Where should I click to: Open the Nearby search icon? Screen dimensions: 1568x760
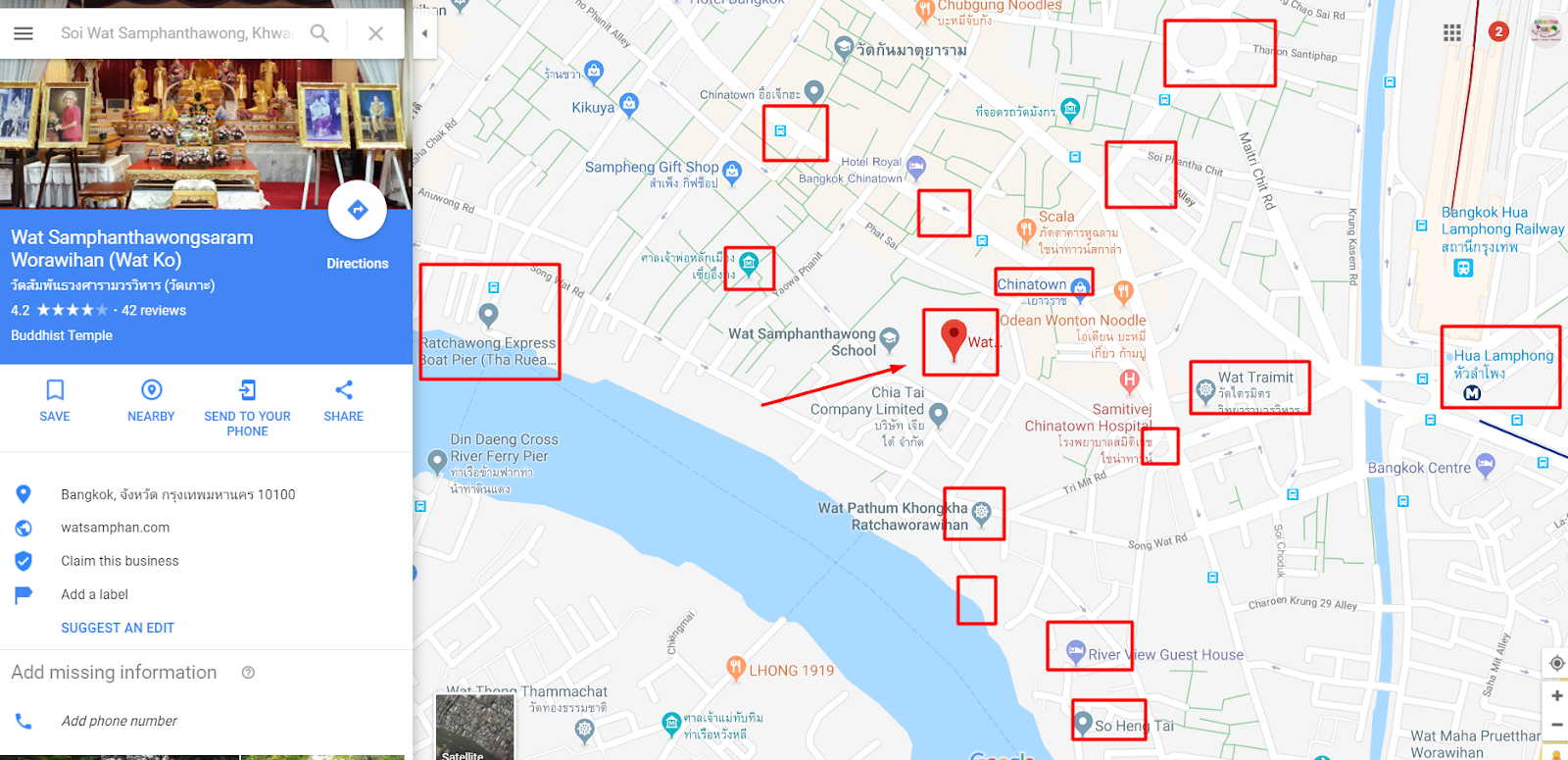pyautogui.click(x=151, y=390)
